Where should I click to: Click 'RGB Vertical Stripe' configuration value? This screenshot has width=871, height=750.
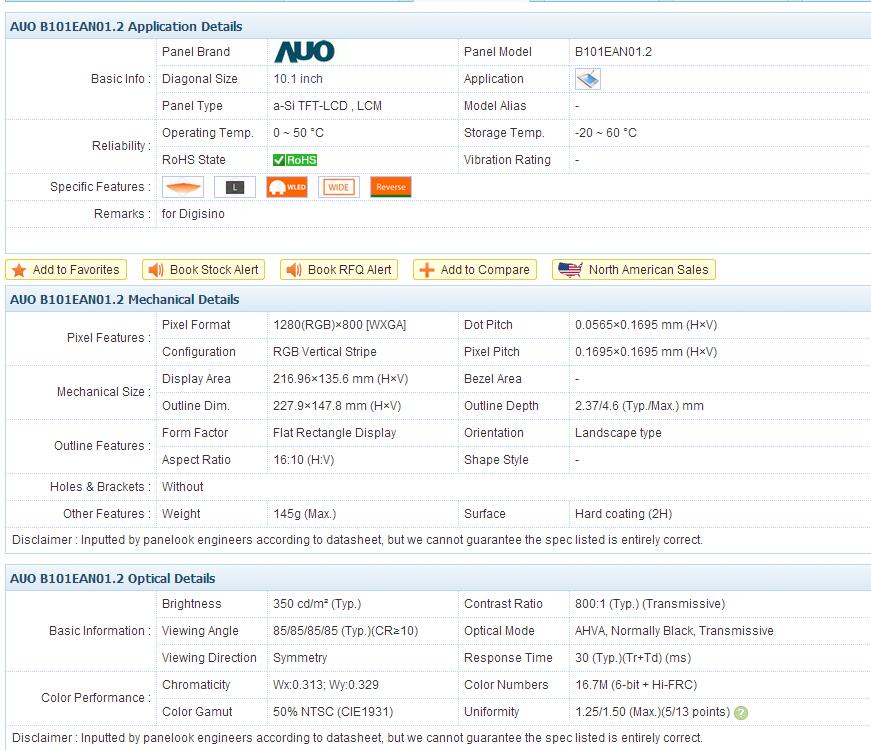pyautogui.click(x=324, y=352)
